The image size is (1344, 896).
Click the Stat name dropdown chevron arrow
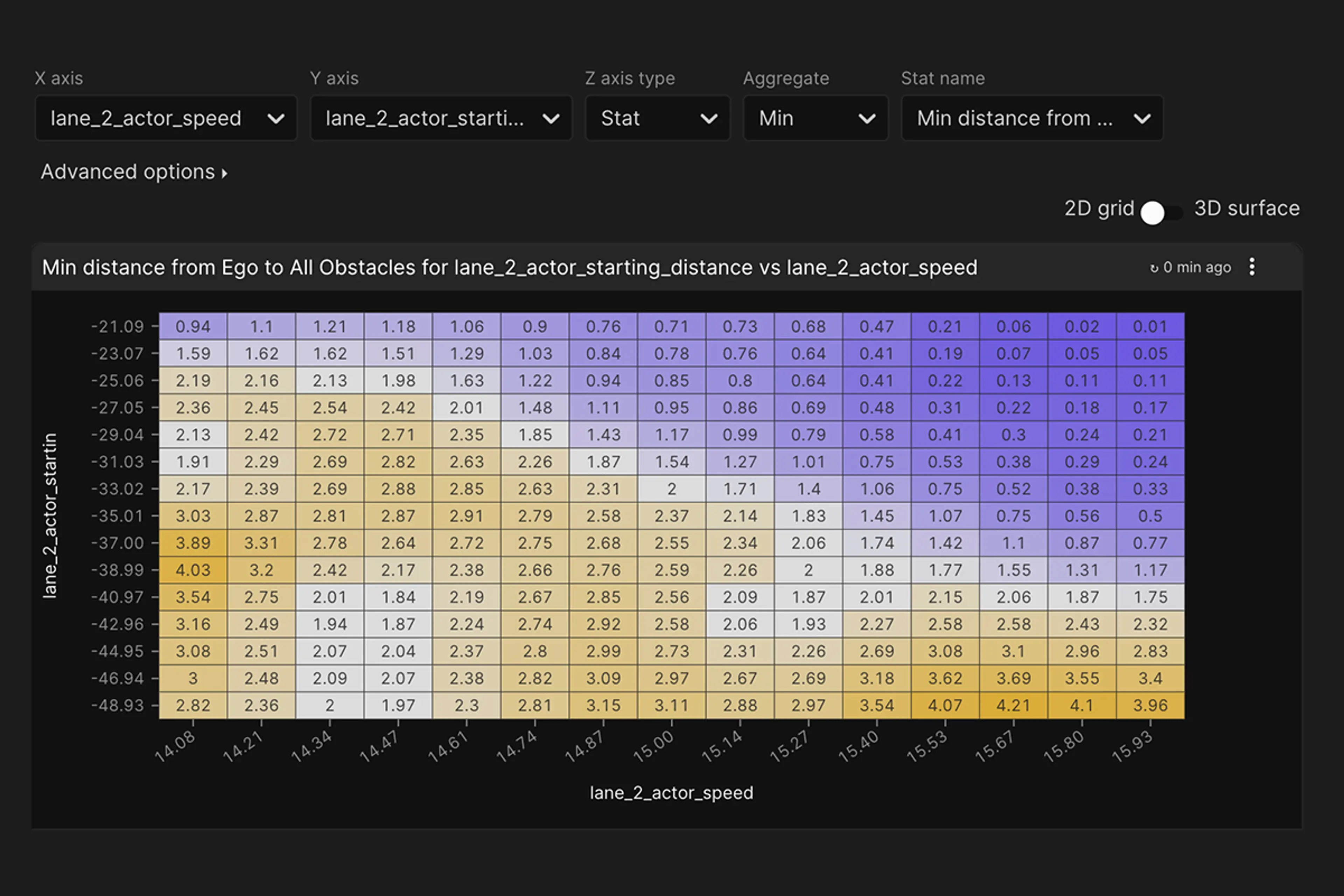point(1142,119)
